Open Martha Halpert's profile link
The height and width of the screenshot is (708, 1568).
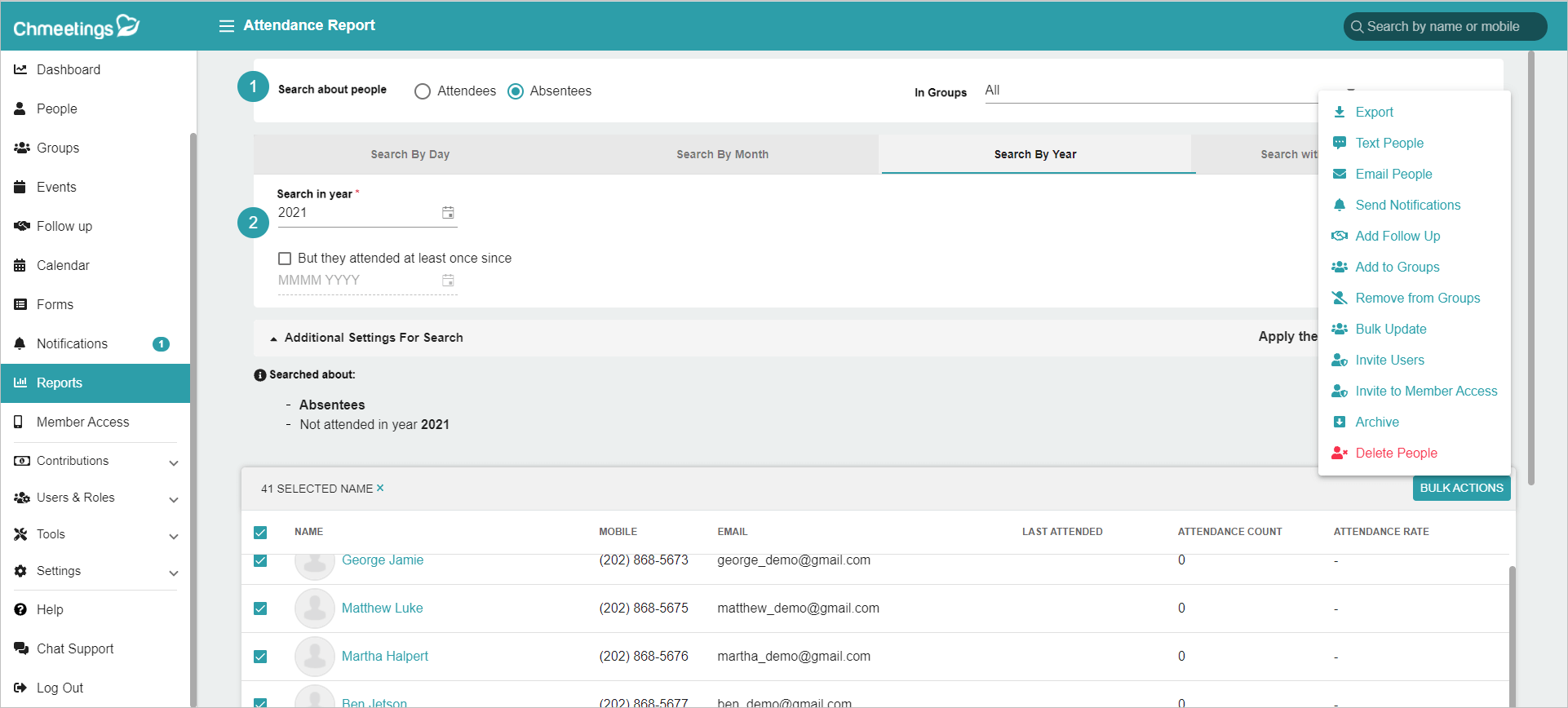click(384, 656)
